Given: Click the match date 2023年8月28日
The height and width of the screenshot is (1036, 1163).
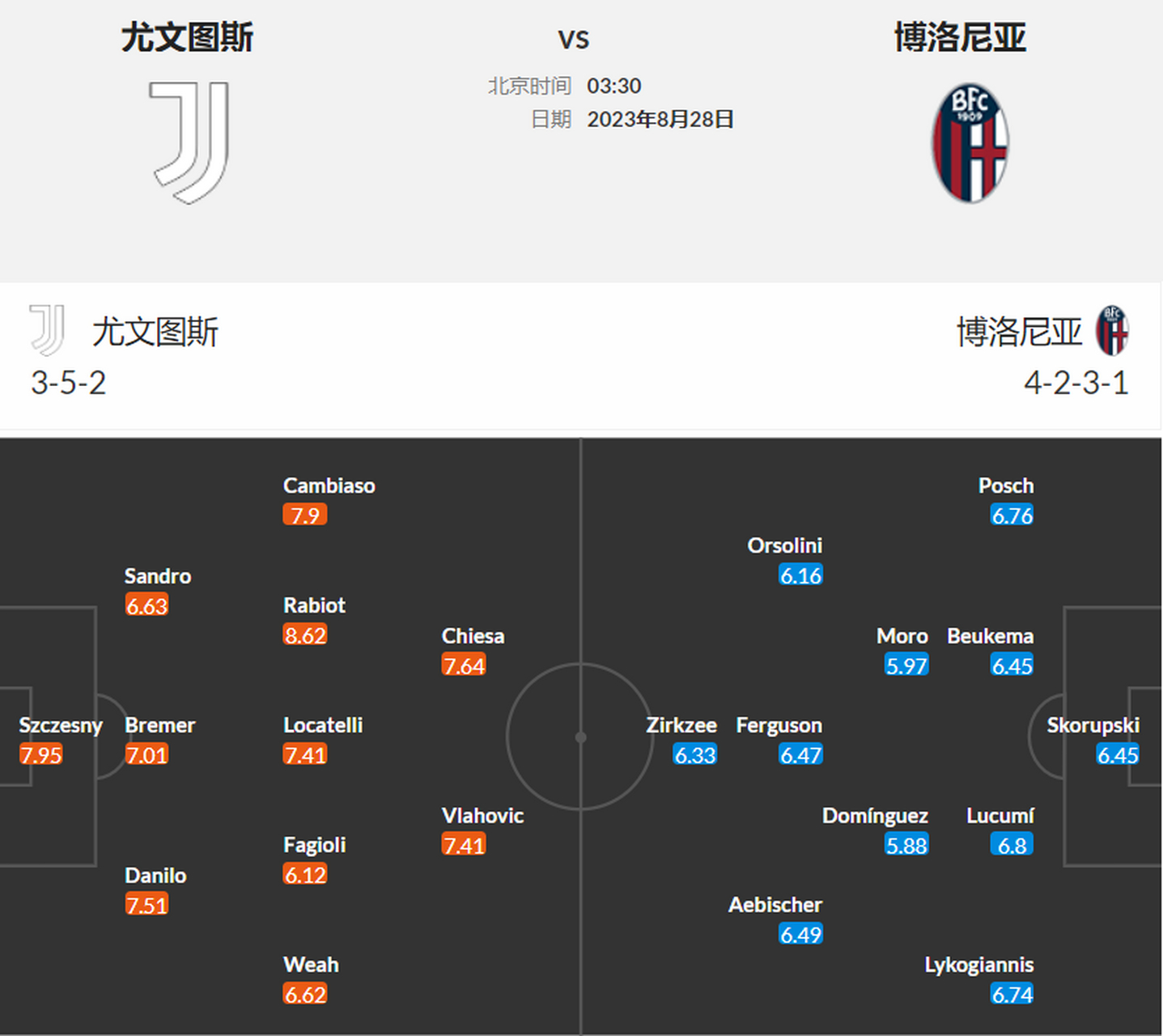Looking at the screenshot, I should [x=660, y=120].
